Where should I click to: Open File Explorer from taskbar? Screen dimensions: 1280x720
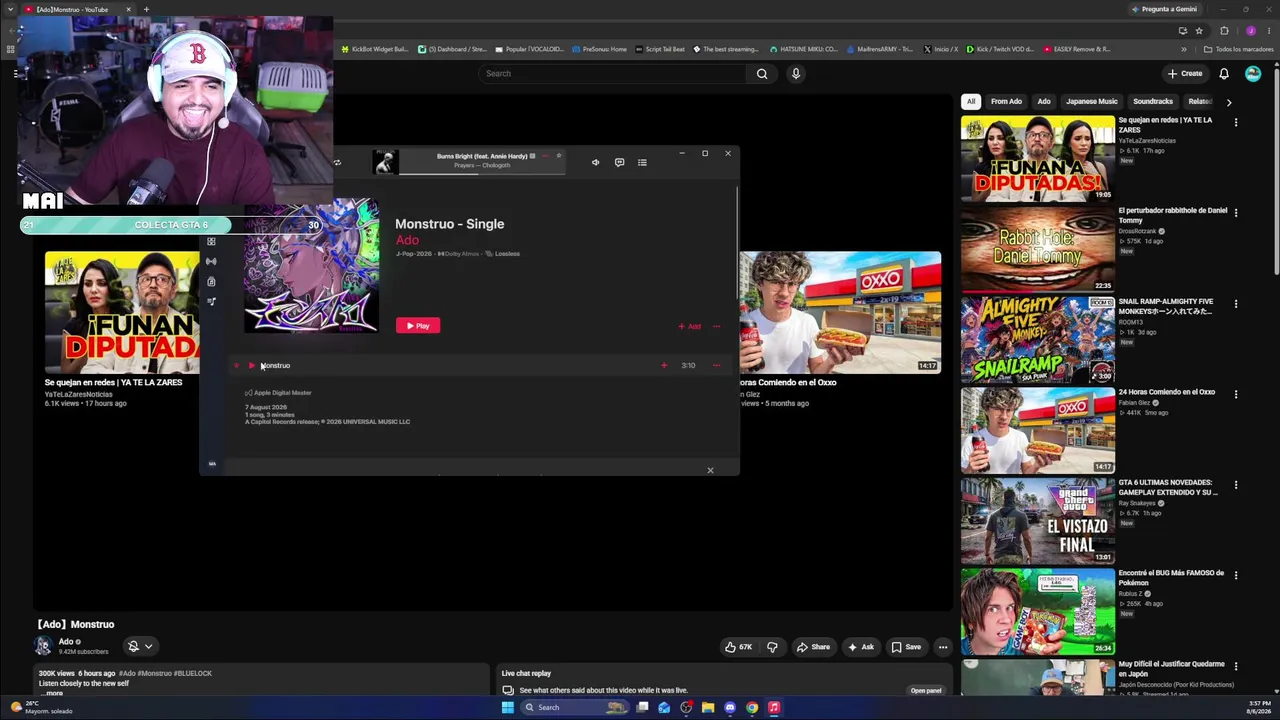tap(708, 707)
